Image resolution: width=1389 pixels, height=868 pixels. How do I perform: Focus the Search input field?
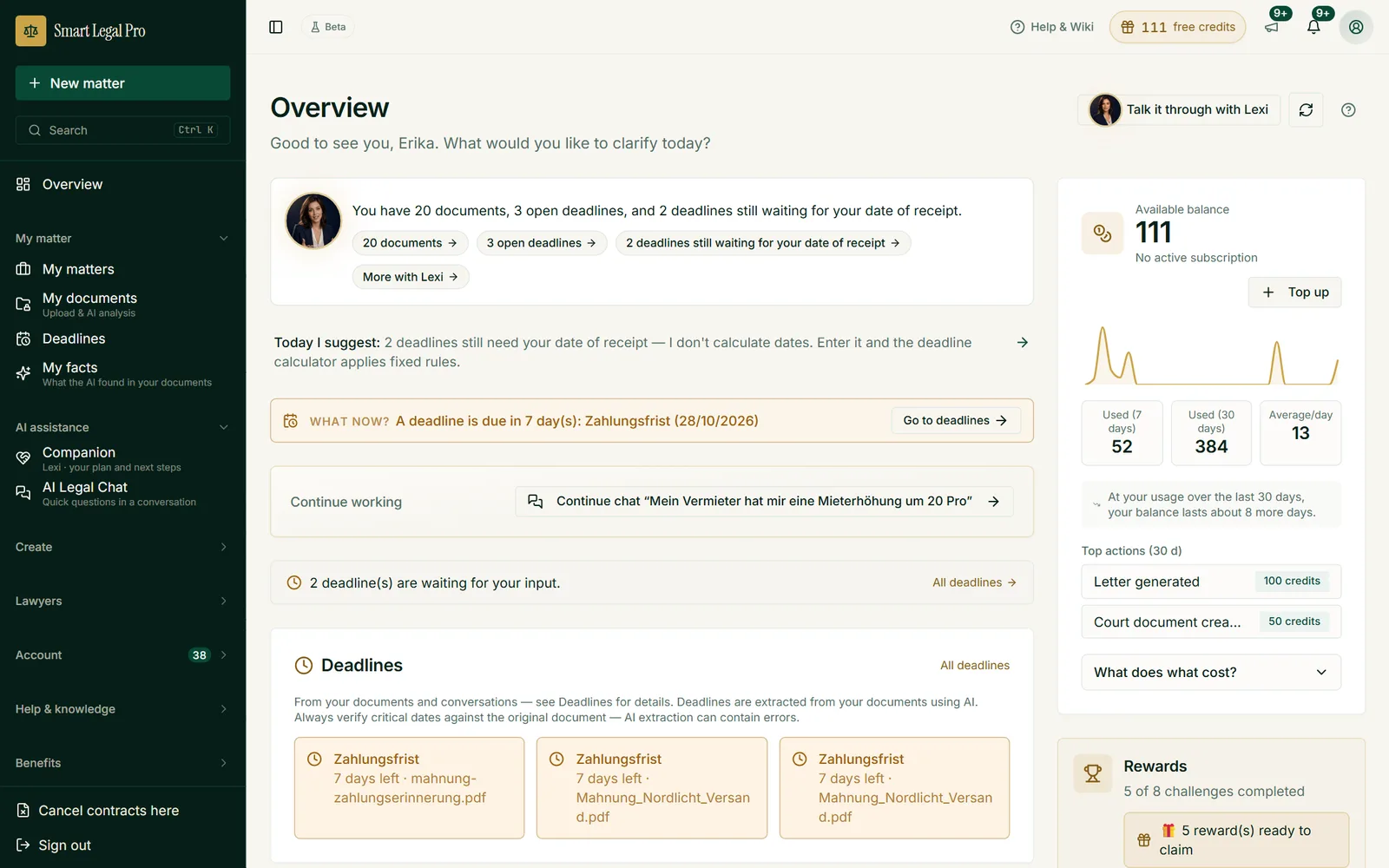[x=122, y=130]
